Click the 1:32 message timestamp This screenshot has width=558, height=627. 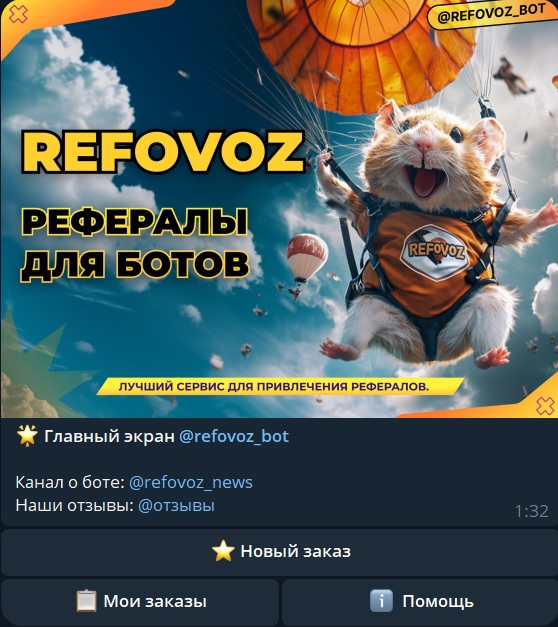click(531, 511)
